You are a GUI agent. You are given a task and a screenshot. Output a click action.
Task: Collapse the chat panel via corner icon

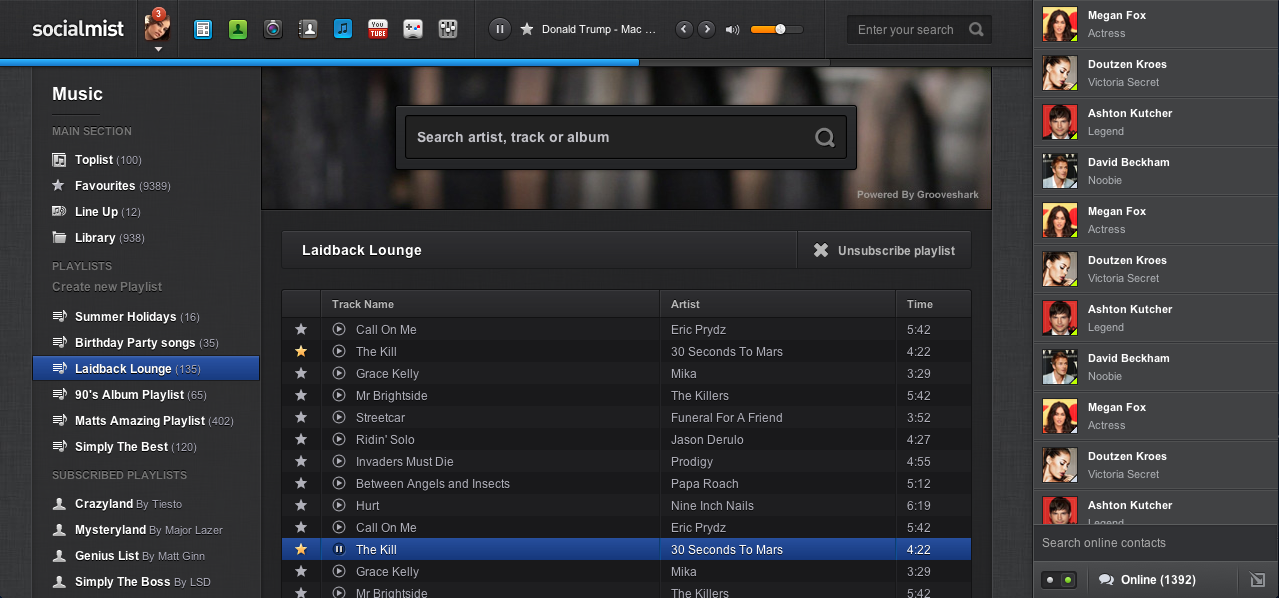click(1258, 580)
